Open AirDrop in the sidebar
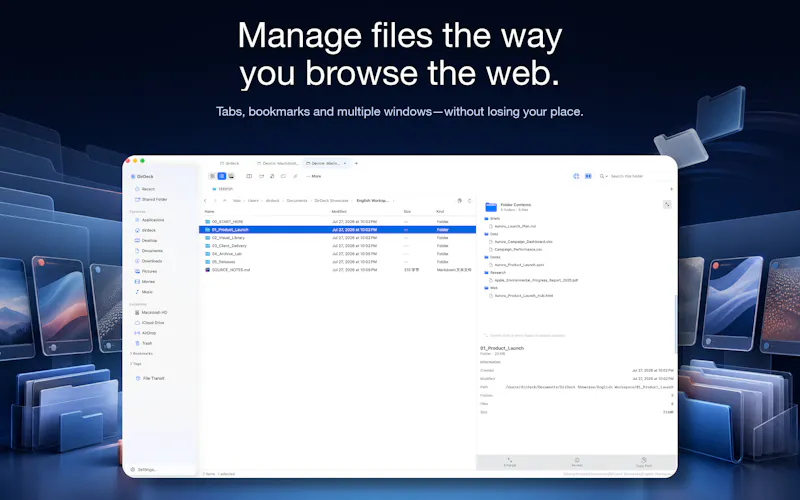Image resolution: width=800 pixels, height=500 pixels. tap(145, 333)
